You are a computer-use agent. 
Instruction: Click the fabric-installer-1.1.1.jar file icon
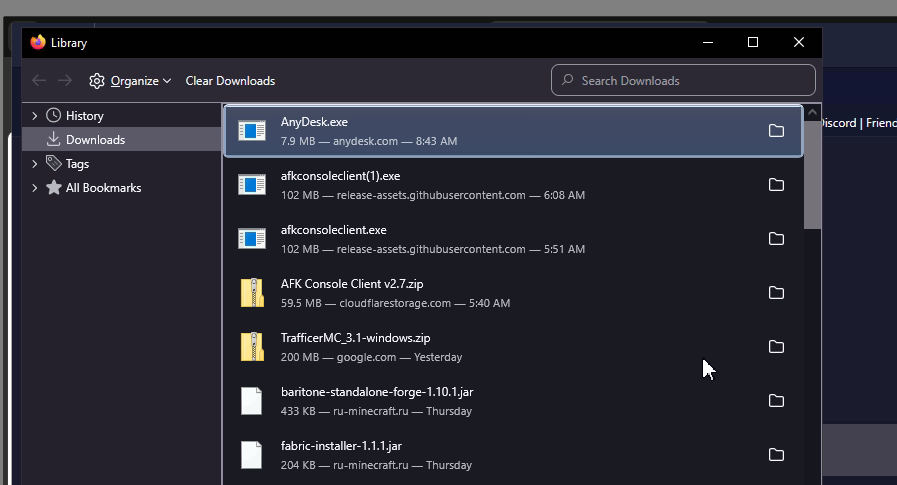[251, 455]
